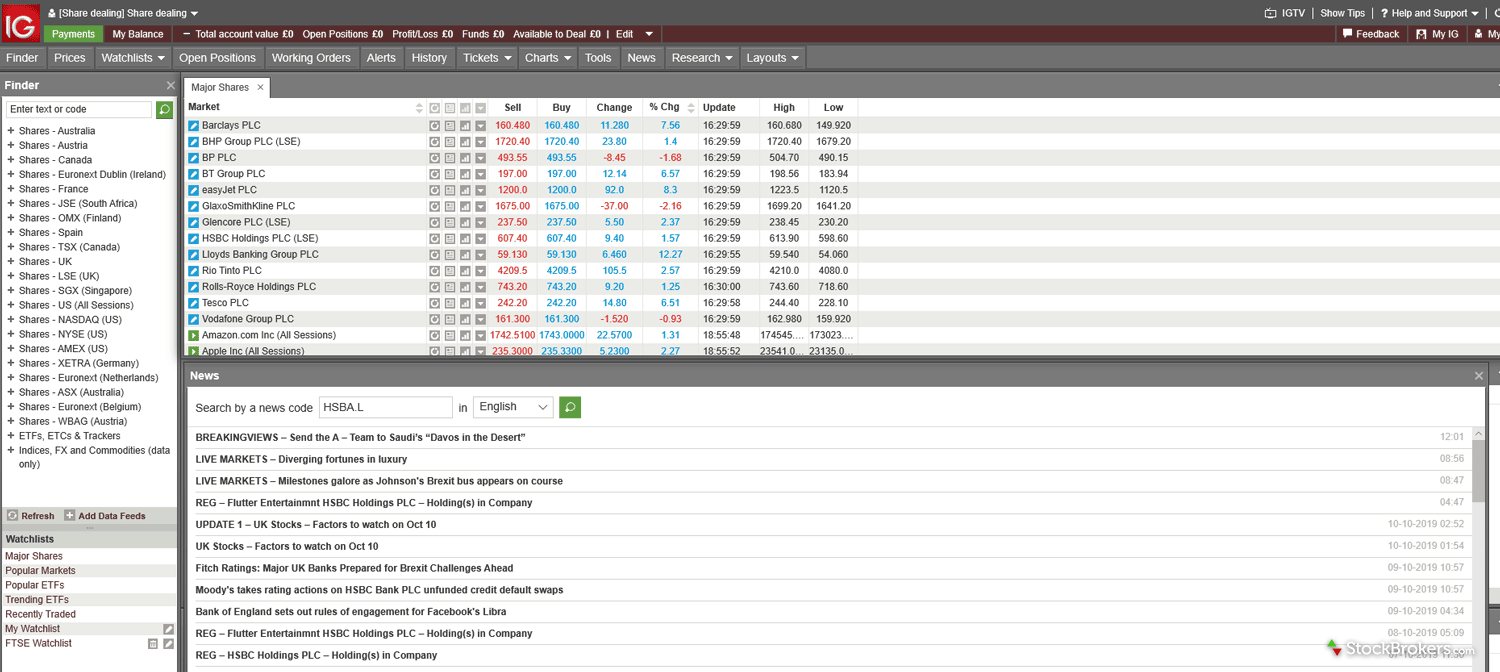The width and height of the screenshot is (1500, 672).
Task: Click the edit pencil for My Watchlist
Action: 169,629
